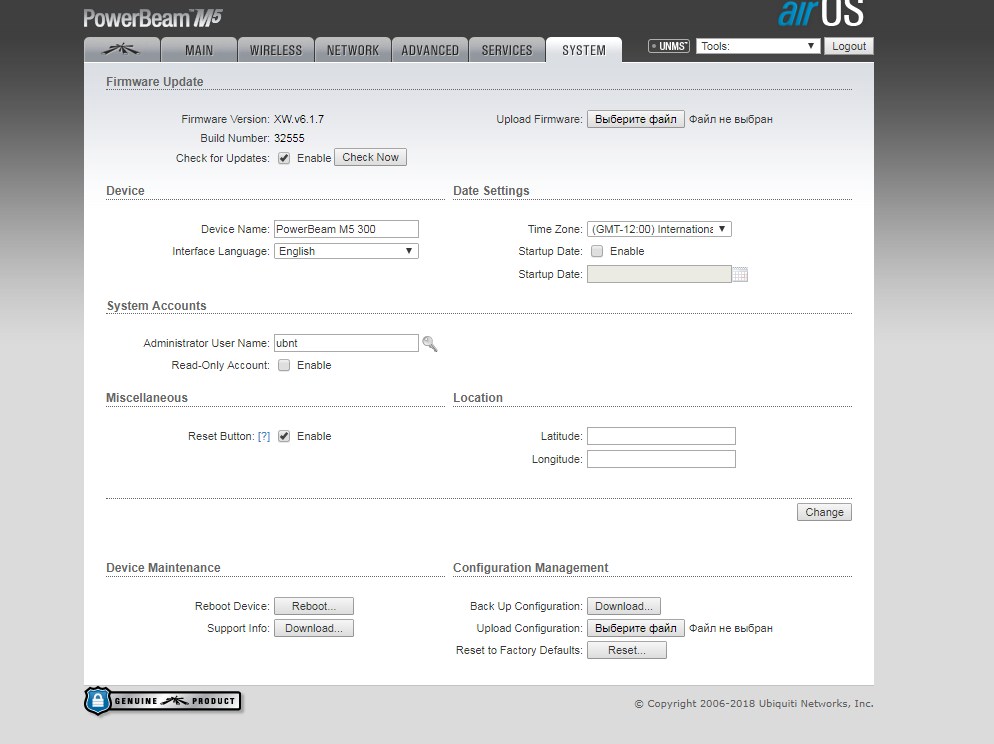
Task: Click the Device Maintenance heading
Action: [x=163, y=568]
